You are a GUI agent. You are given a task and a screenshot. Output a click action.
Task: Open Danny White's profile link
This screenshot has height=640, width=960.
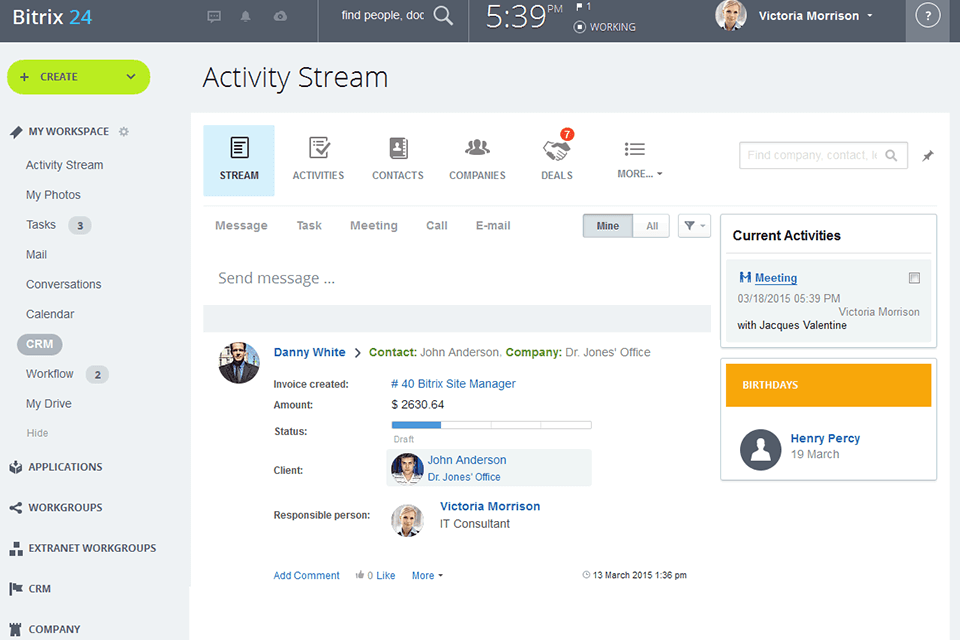tap(309, 352)
